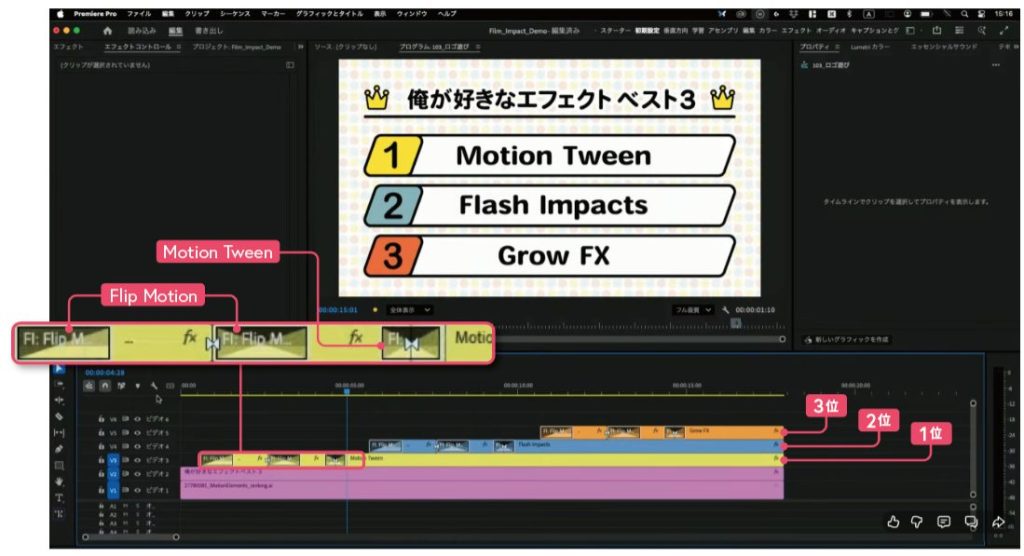Select the Pen tool in toolbar
1024x556 pixels.
pos(59,448)
